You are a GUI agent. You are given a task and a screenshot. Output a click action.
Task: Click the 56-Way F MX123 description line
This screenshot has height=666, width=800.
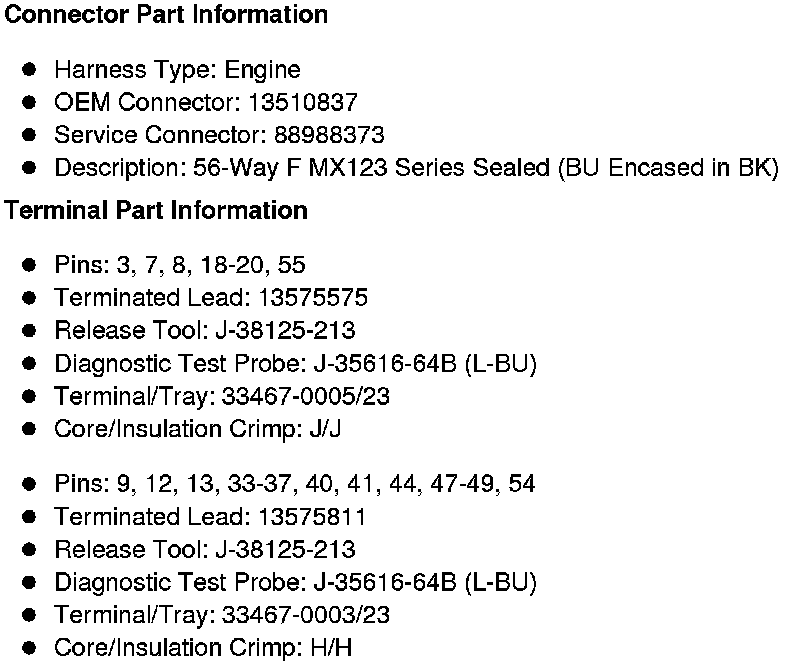[416, 167]
